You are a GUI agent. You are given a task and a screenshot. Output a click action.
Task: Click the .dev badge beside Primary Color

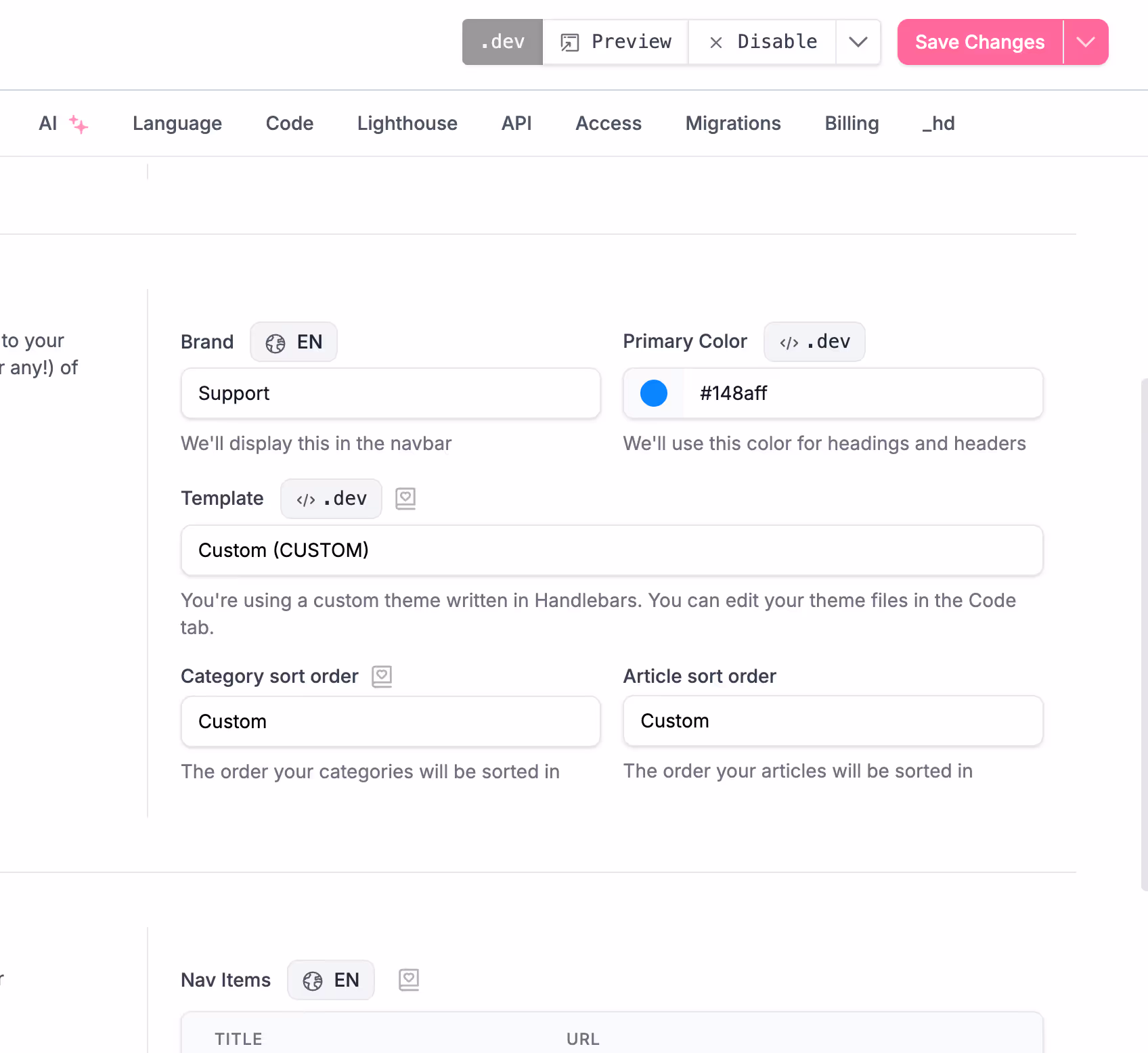pos(814,342)
